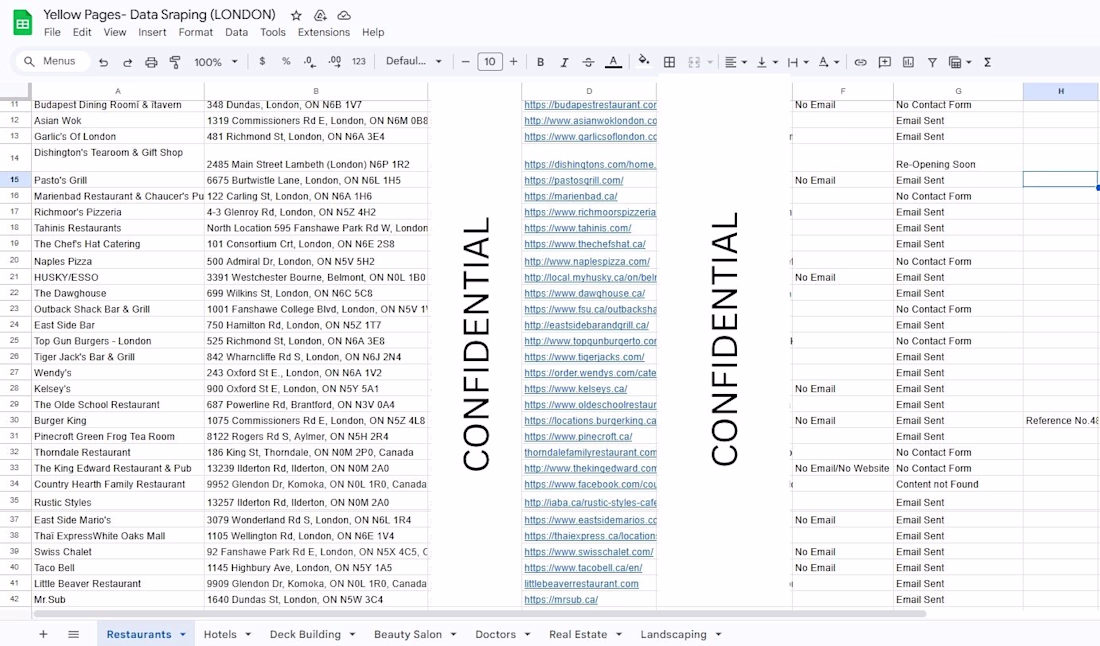Toggle bold formatting
The height and width of the screenshot is (646, 1100).
[540, 62]
